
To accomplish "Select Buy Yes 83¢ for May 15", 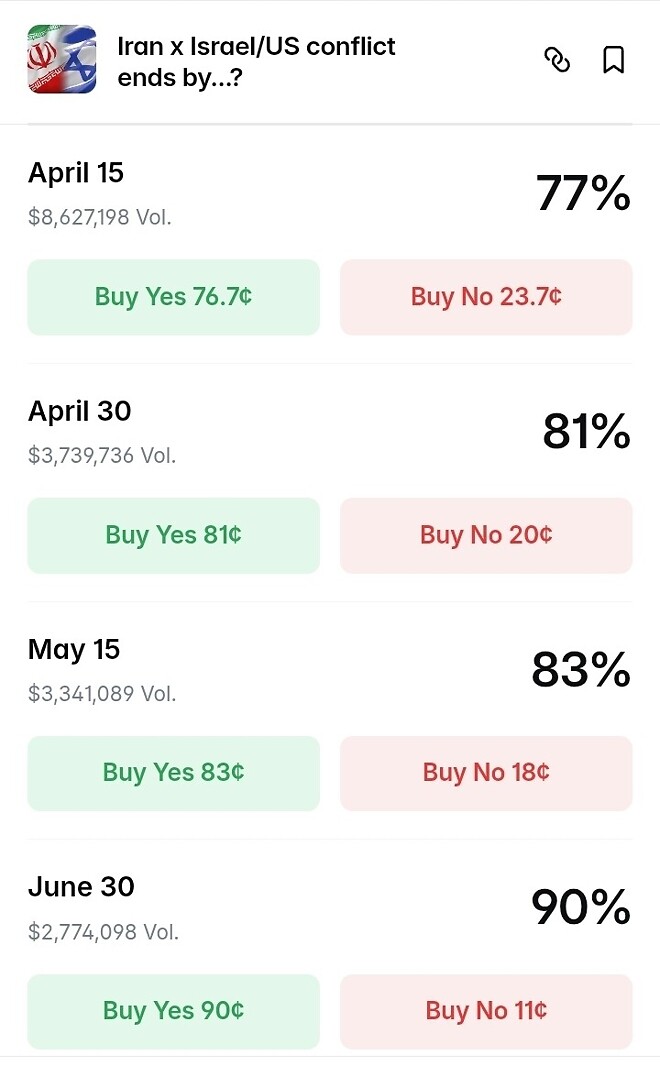I will pos(173,772).
